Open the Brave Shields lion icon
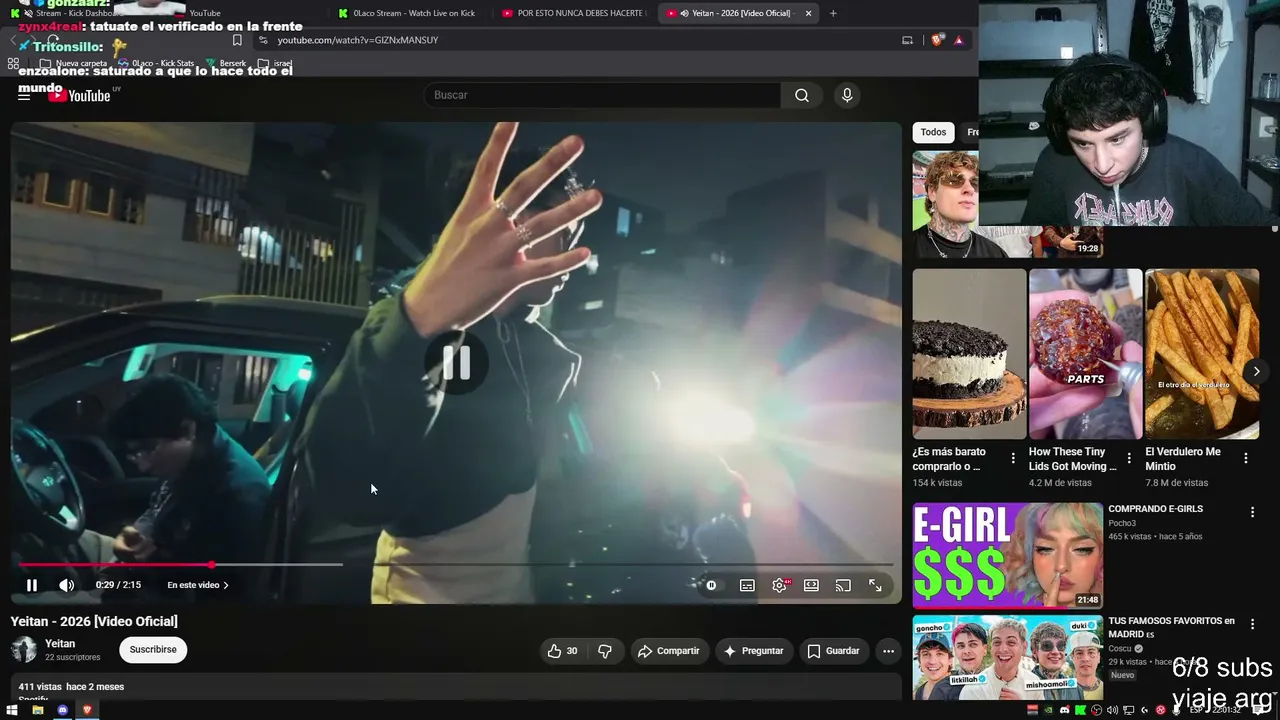The width and height of the screenshot is (1280, 720). [x=936, y=40]
